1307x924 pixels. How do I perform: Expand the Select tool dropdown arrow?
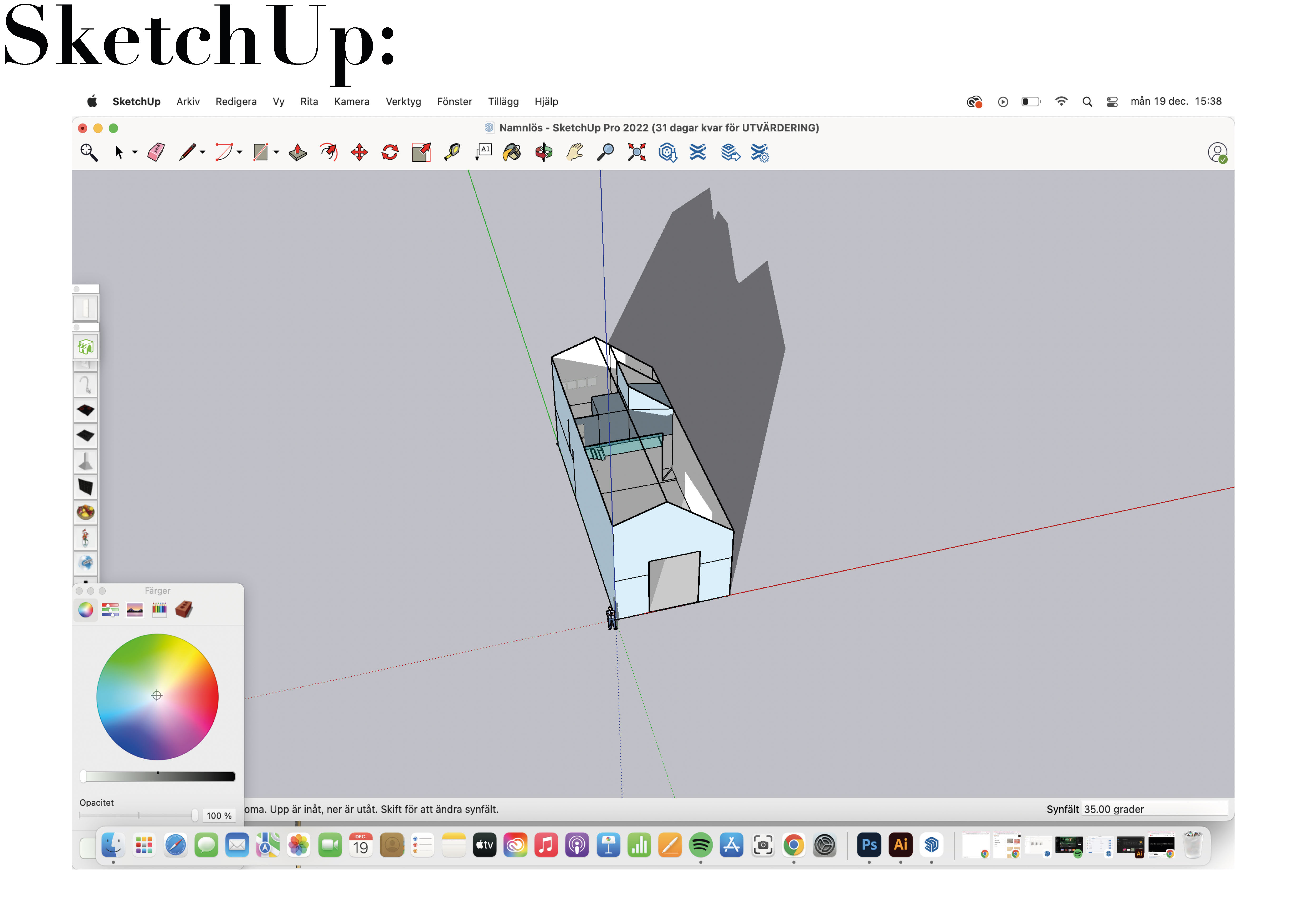tap(135, 153)
